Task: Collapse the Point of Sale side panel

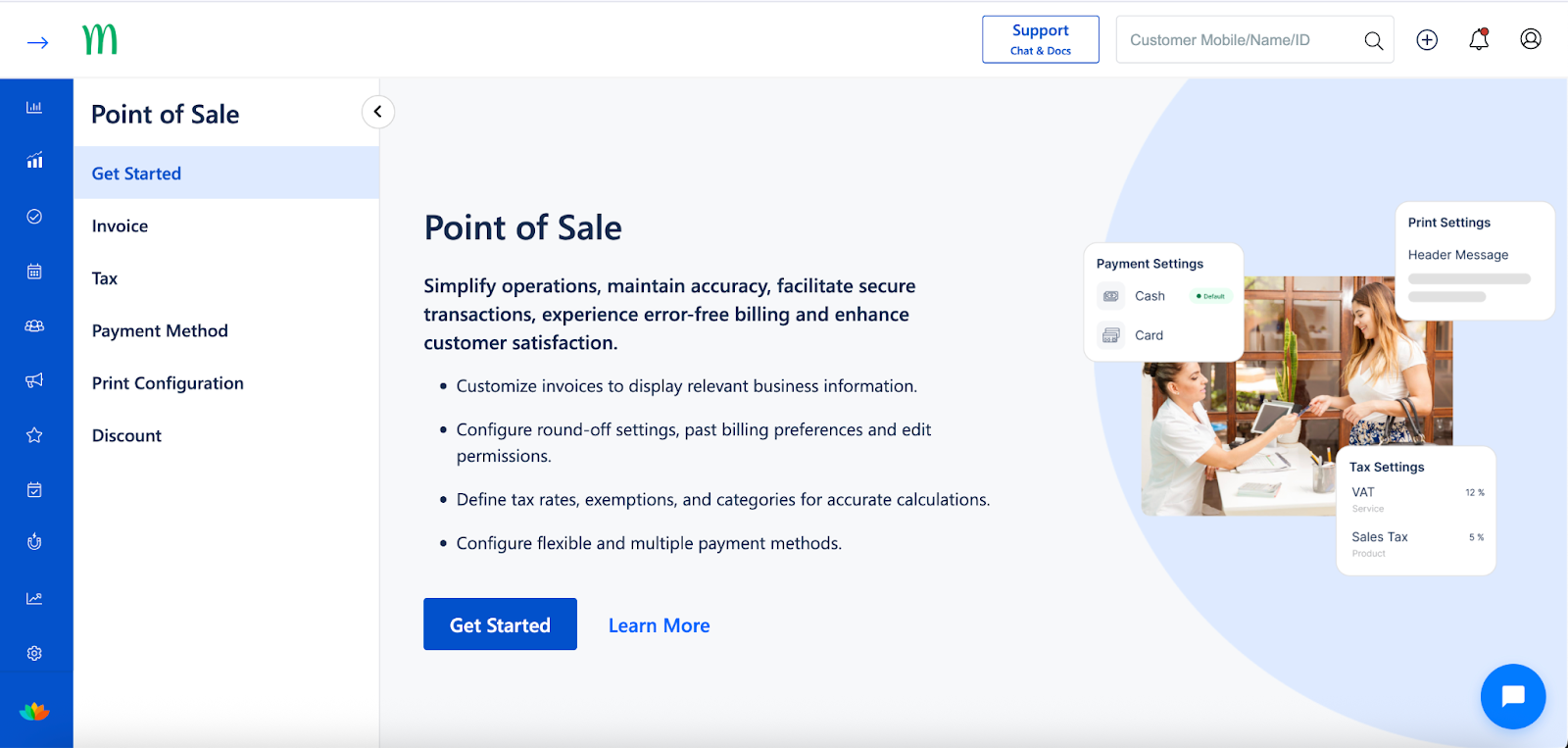Action: click(x=378, y=112)
